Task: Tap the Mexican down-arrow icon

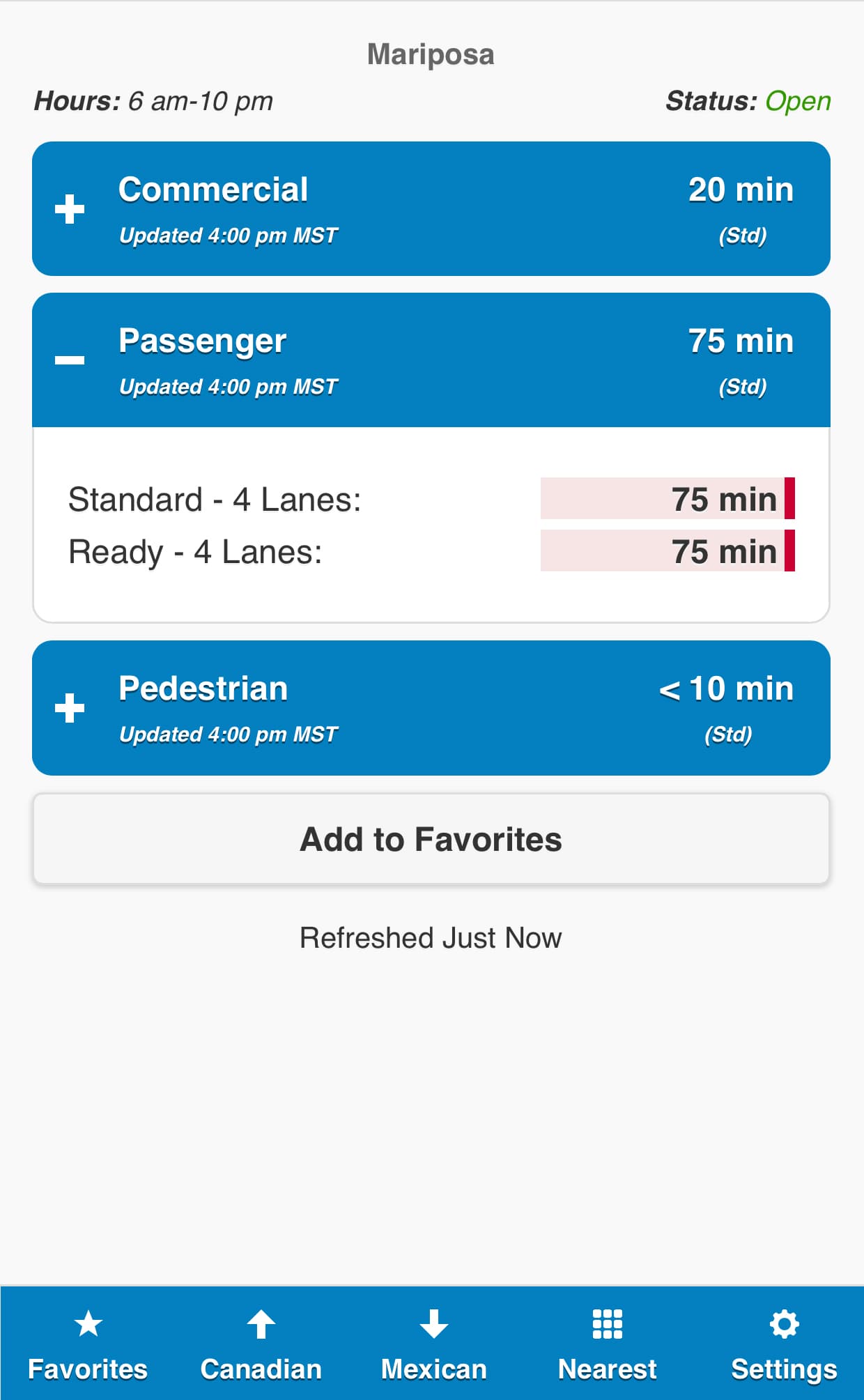Action: pyautogui.click(x=433, y=1323)
